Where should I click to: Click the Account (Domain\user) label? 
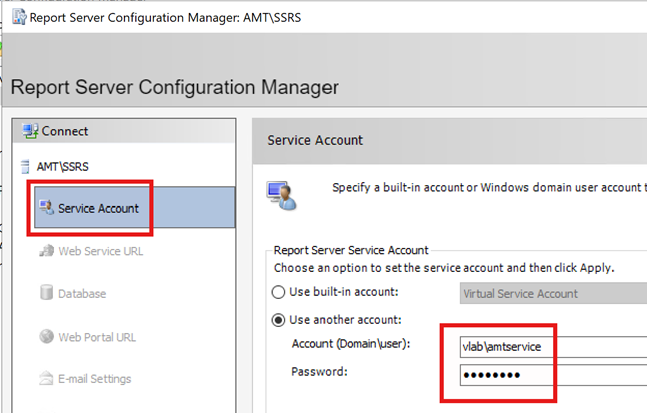click(x=351, y=344)
